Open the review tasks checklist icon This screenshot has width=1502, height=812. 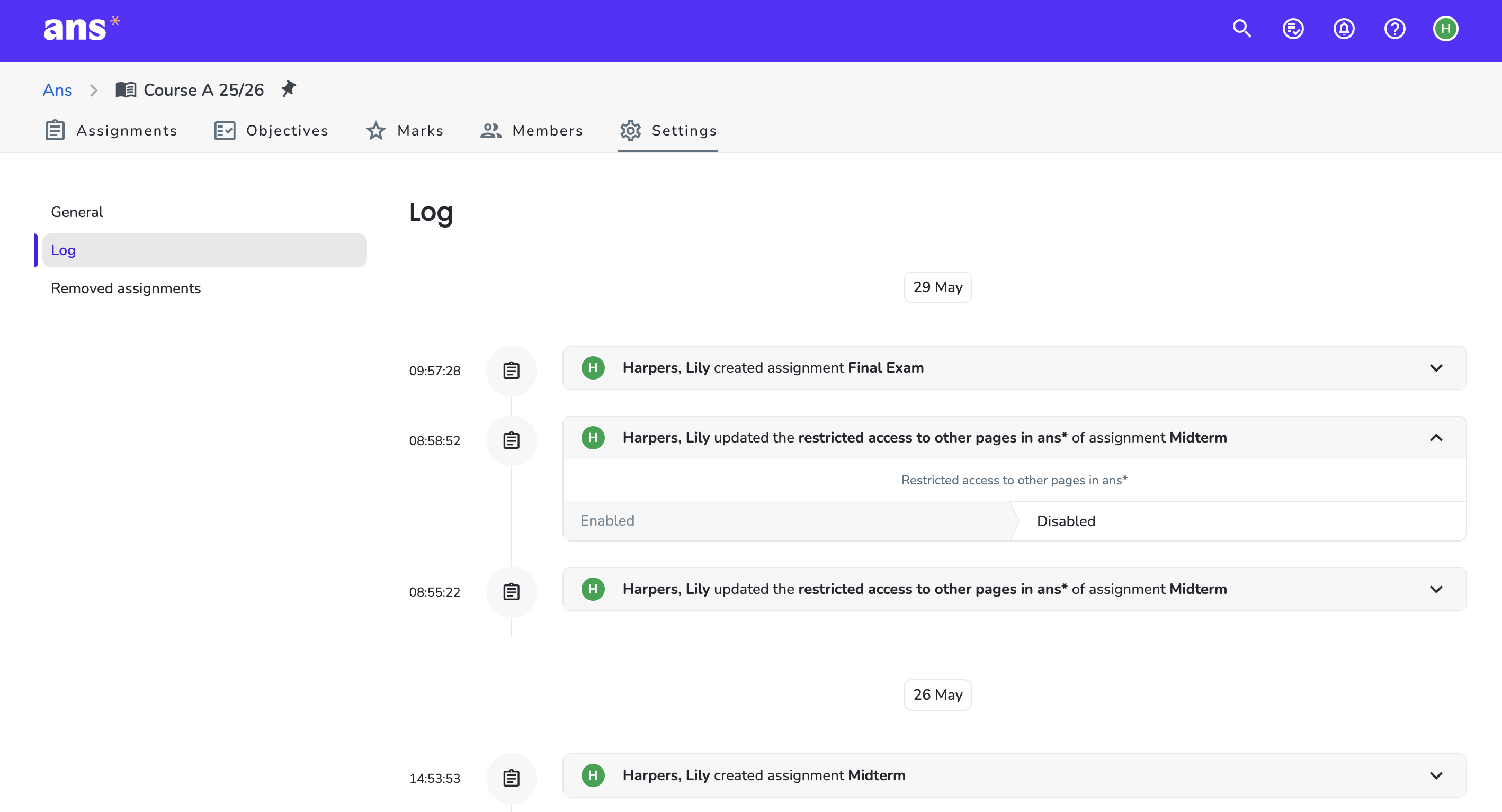click(x=1293, y=29)
